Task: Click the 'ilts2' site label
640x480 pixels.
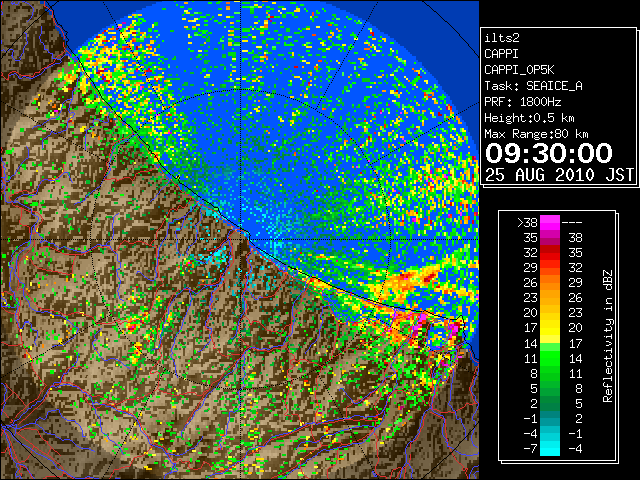Action: [502, 38]
